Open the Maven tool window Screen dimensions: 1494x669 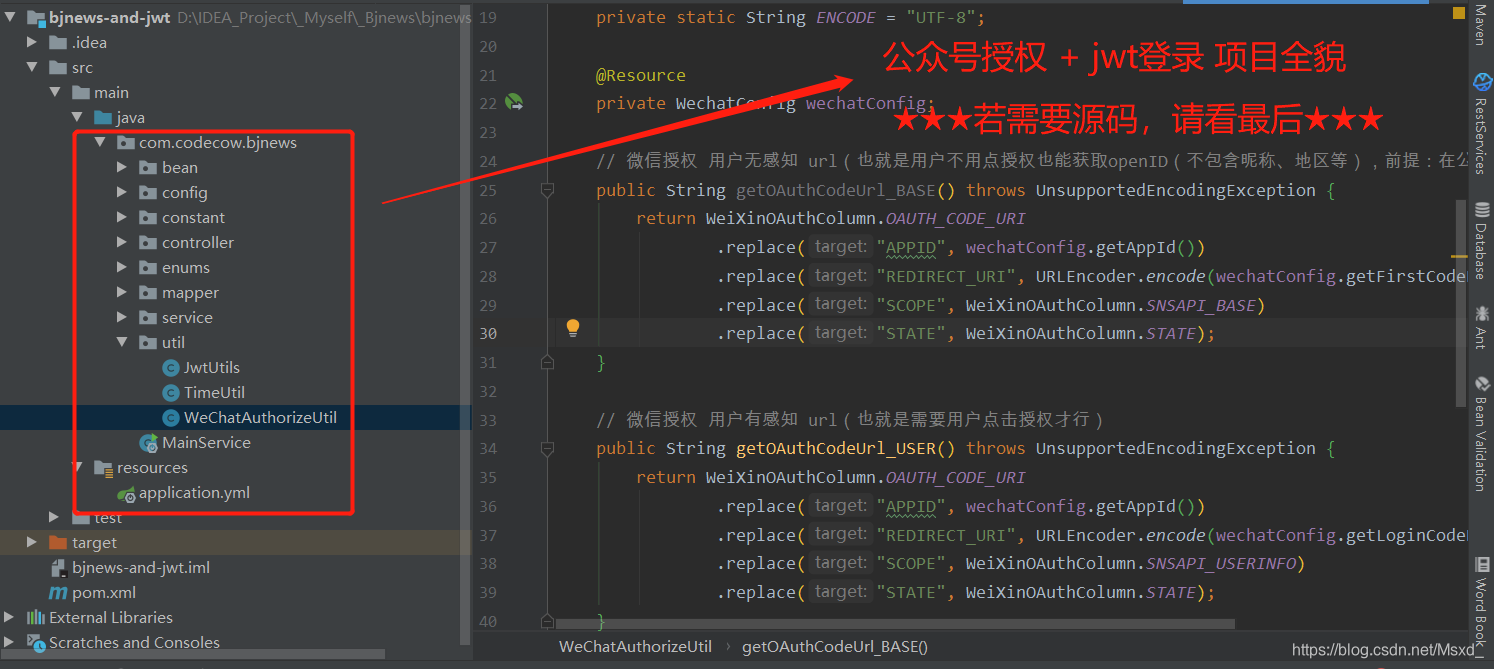1480,26
